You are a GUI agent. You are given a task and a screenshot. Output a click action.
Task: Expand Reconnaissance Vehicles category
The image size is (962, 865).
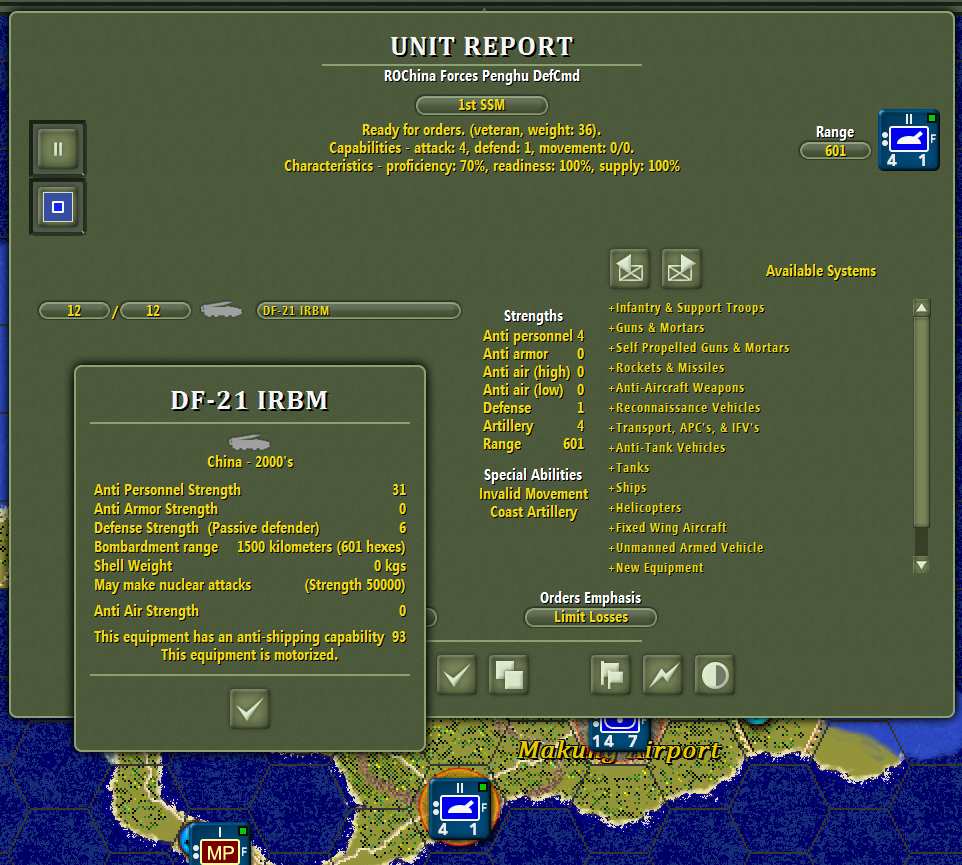(684, 408)
